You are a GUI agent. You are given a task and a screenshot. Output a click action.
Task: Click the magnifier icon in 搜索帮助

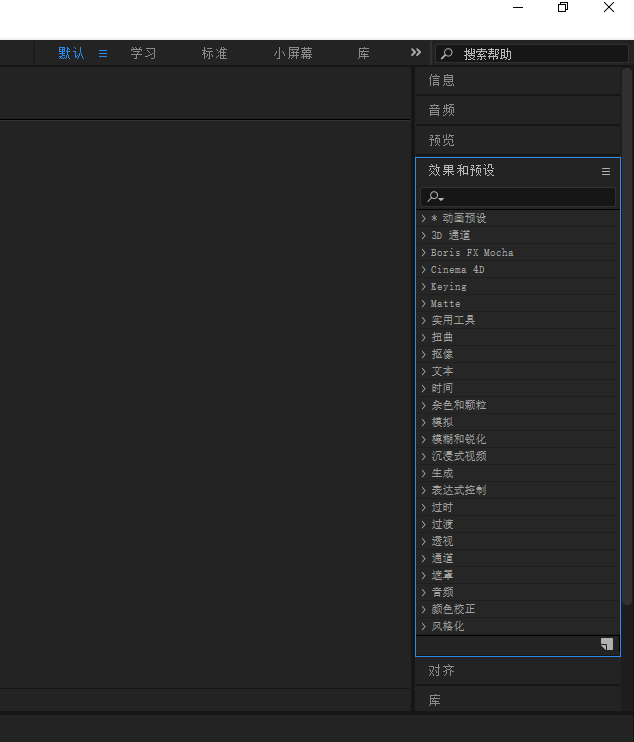(x=447, y=54)
